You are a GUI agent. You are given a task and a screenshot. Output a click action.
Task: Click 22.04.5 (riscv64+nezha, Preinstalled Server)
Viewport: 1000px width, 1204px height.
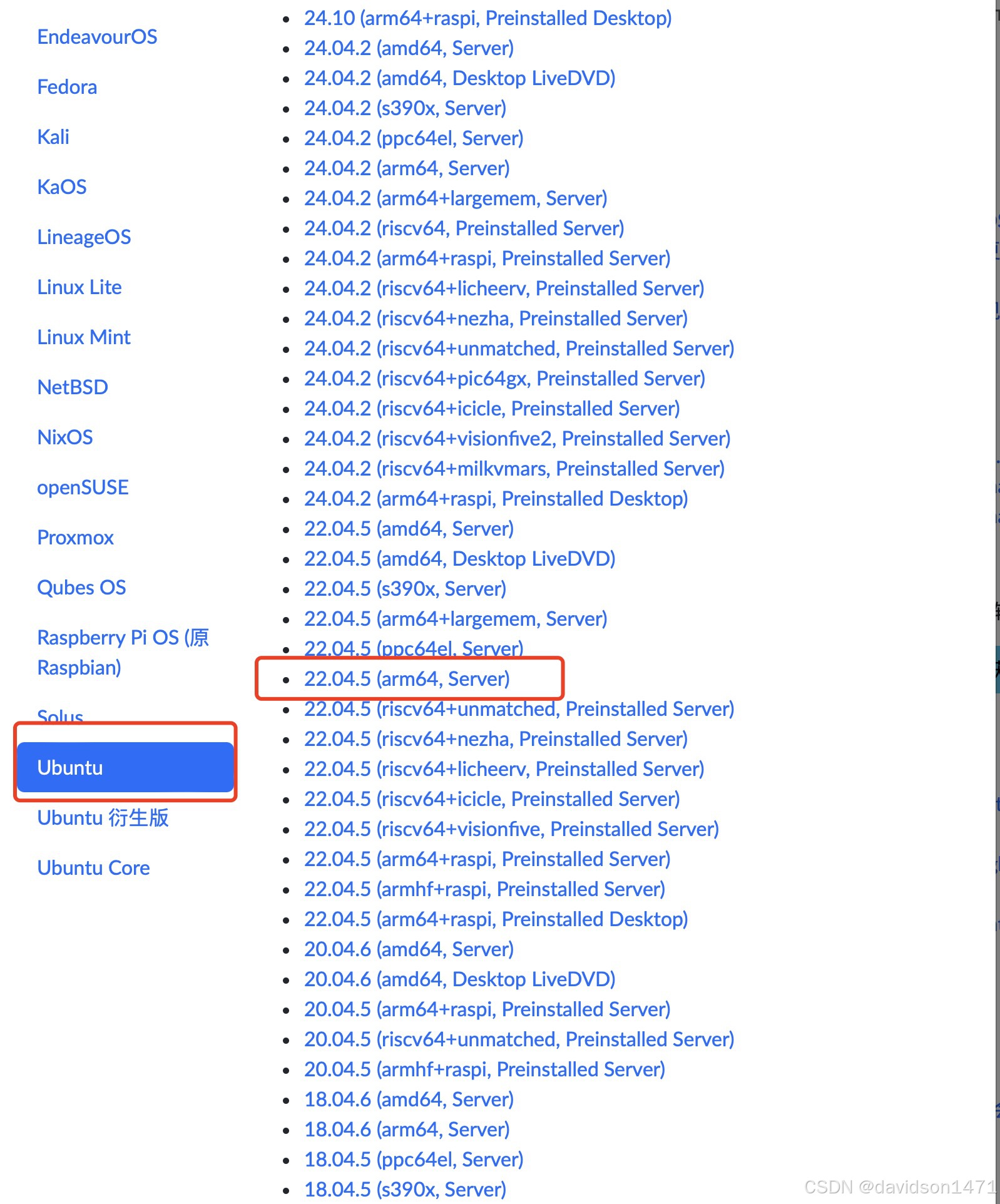[496, 739]
